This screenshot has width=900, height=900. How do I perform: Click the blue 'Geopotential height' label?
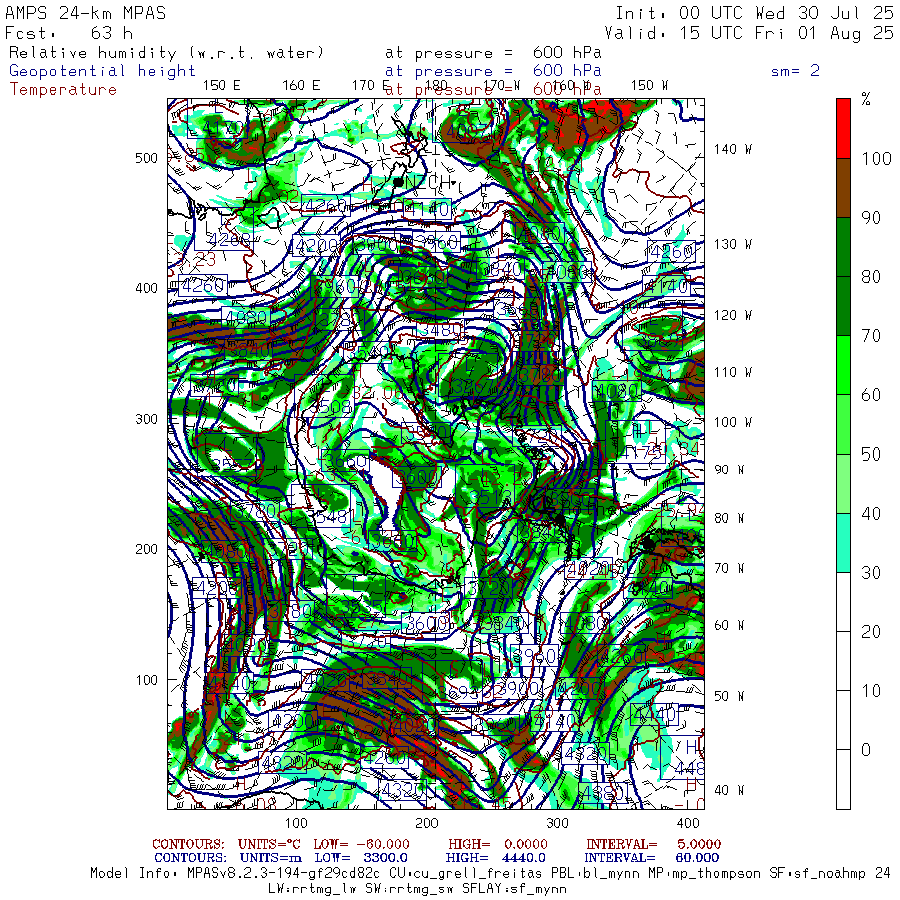(x=102, y=71)
